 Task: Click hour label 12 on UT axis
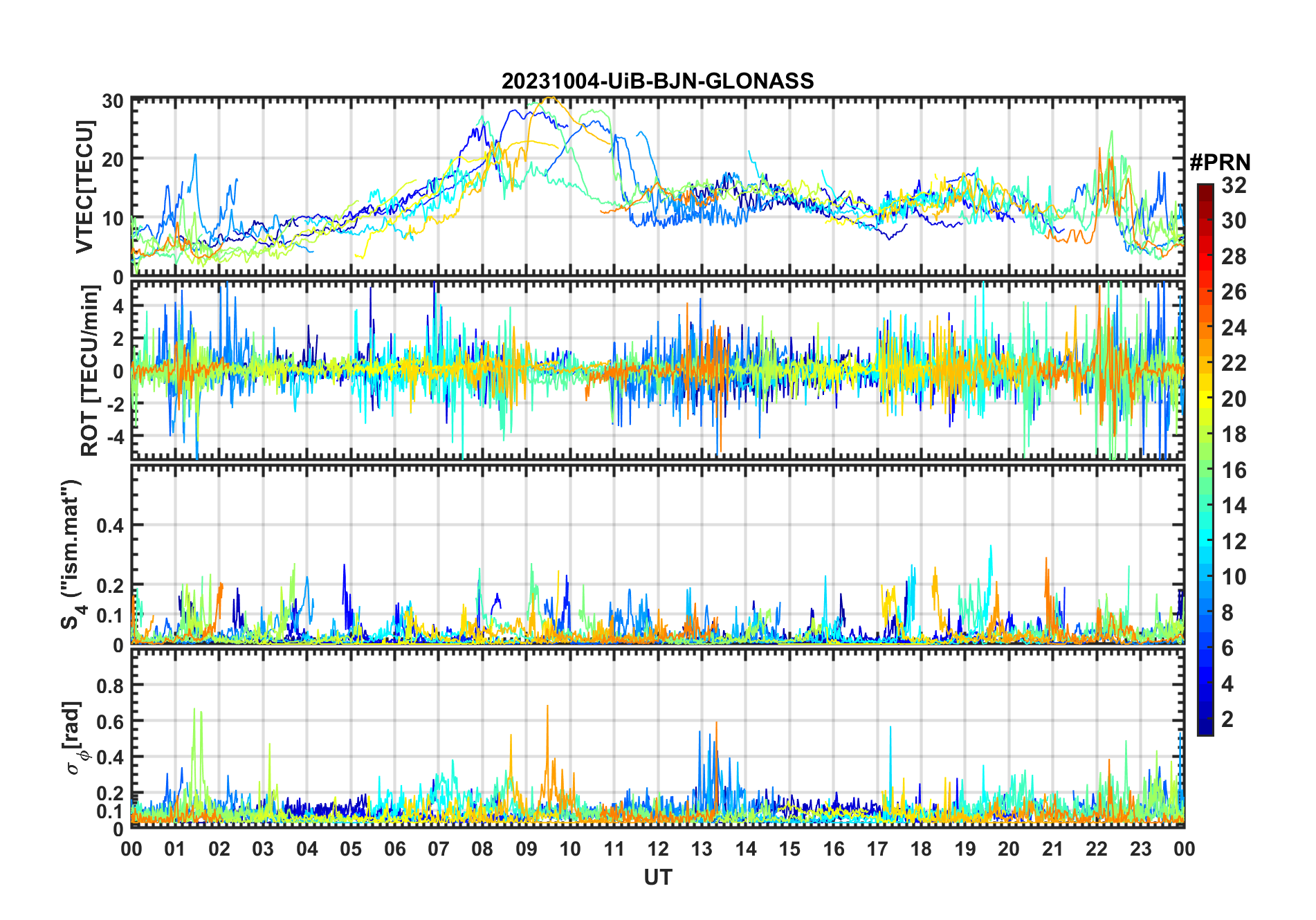click(x=658, y=849)
